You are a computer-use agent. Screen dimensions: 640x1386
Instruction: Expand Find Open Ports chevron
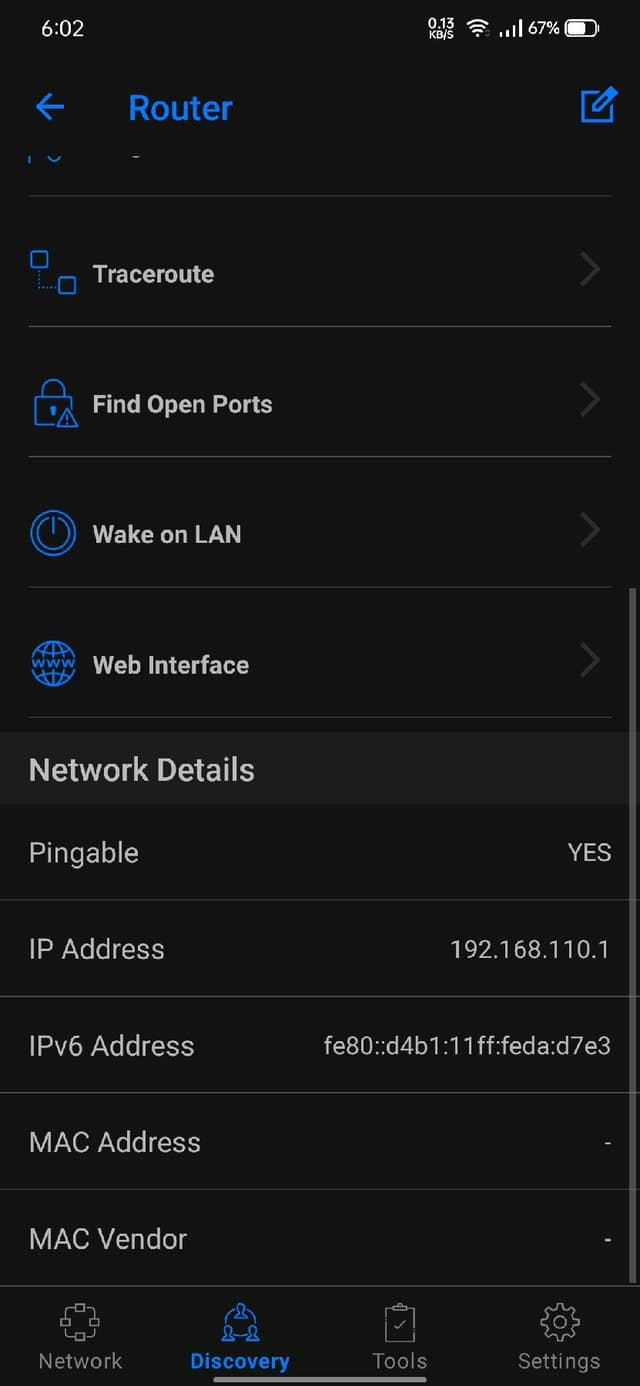point(590,400)
